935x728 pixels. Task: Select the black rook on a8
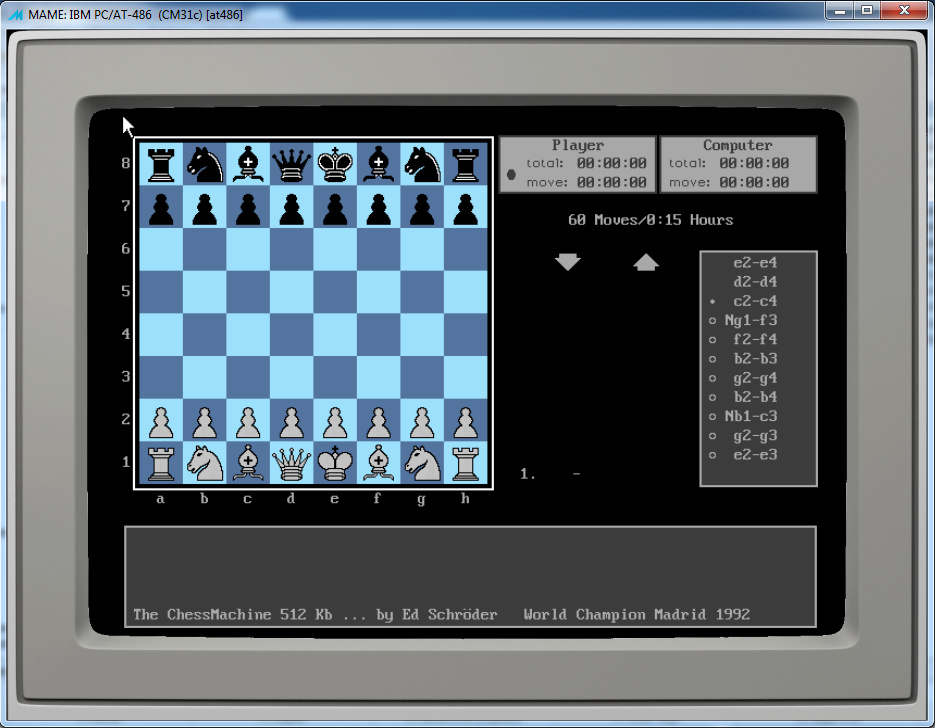tap(161, 164)
